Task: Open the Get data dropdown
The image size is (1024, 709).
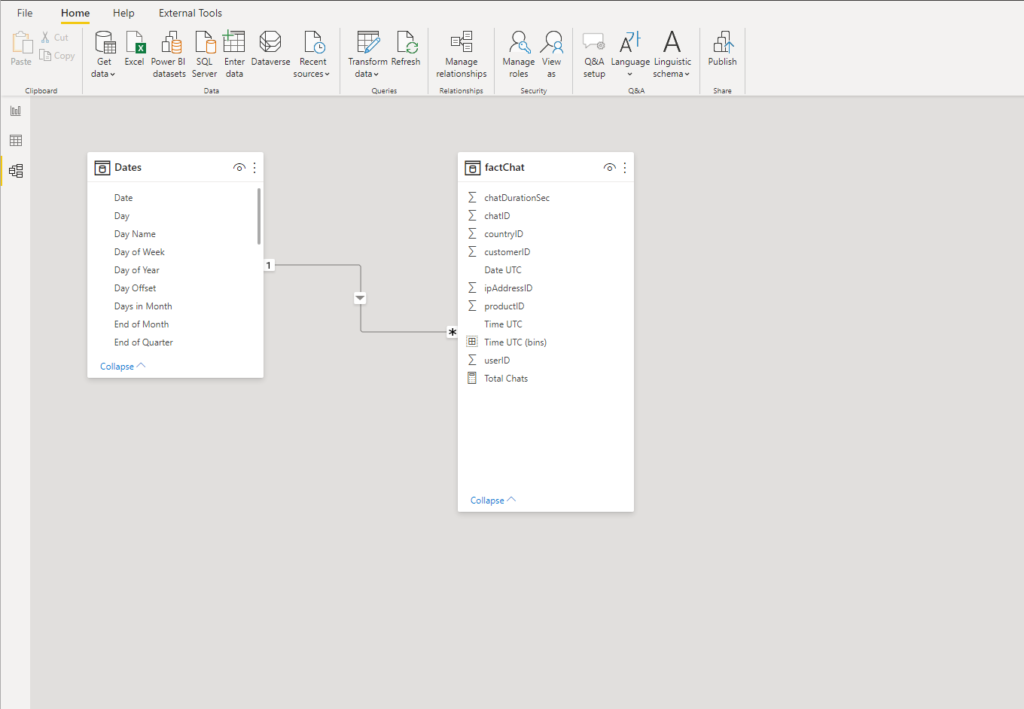Action: coord(103,68)
